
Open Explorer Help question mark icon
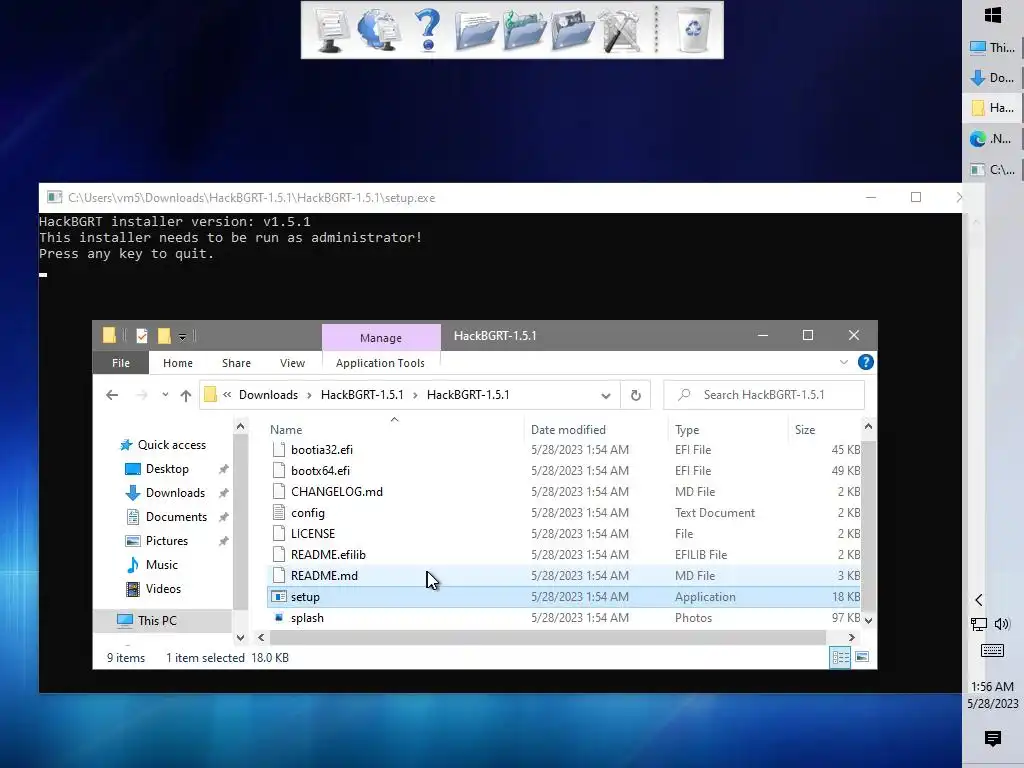click(x=865, y=362)
